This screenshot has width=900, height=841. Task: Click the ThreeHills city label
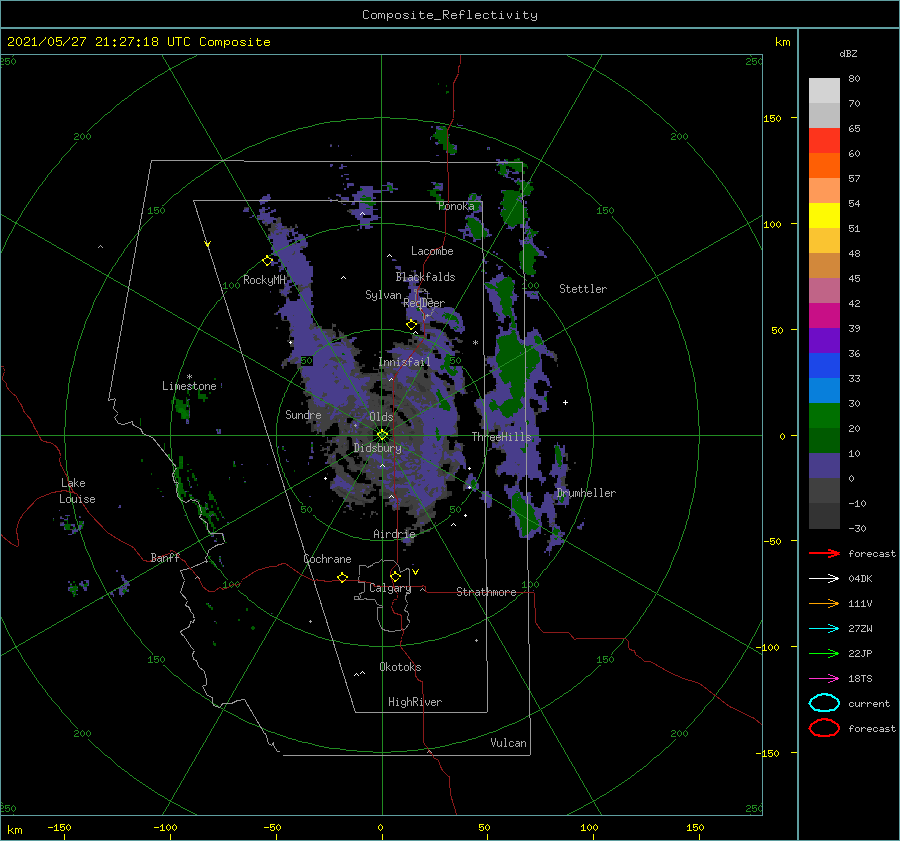click(x=502, y=437)
